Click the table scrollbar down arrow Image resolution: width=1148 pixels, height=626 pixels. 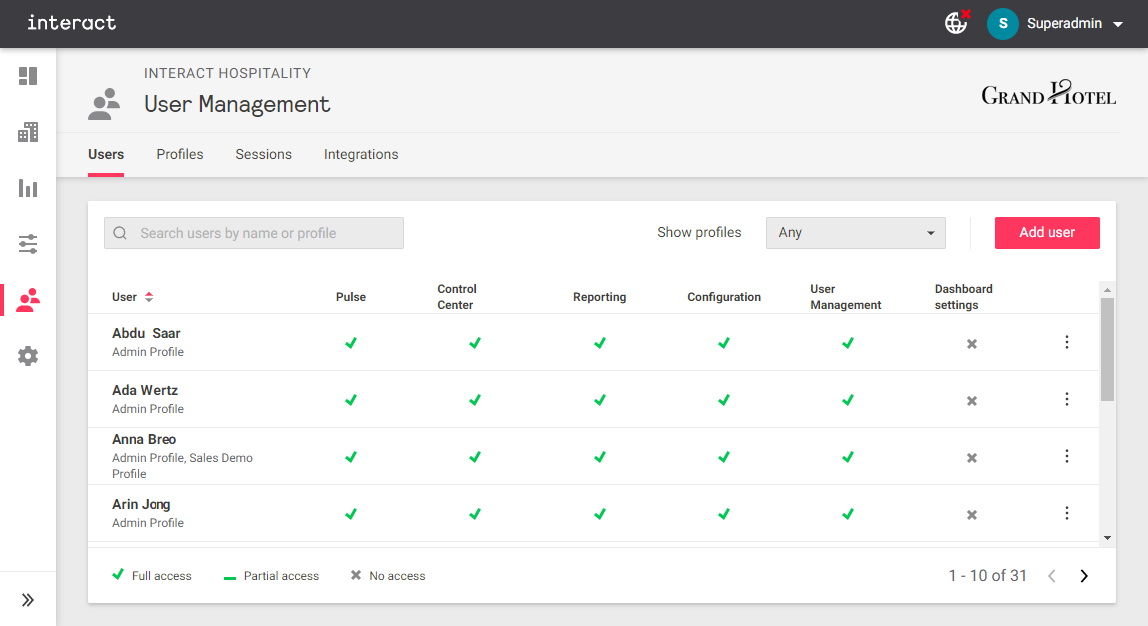pyautogui.click(x=1108, y=537)
